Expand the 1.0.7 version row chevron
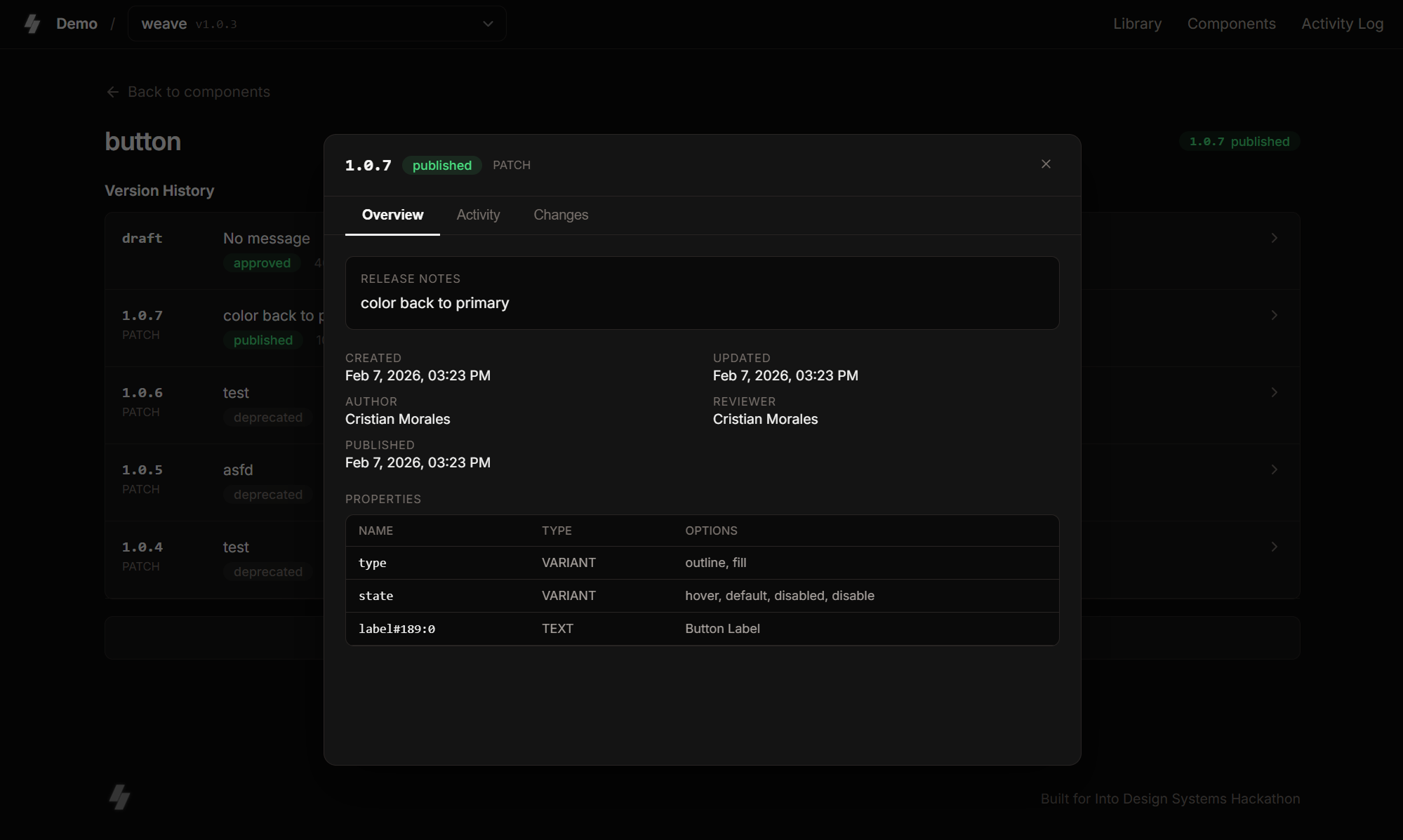Screen dimensions: 1403x840 tap(1274, 315)
